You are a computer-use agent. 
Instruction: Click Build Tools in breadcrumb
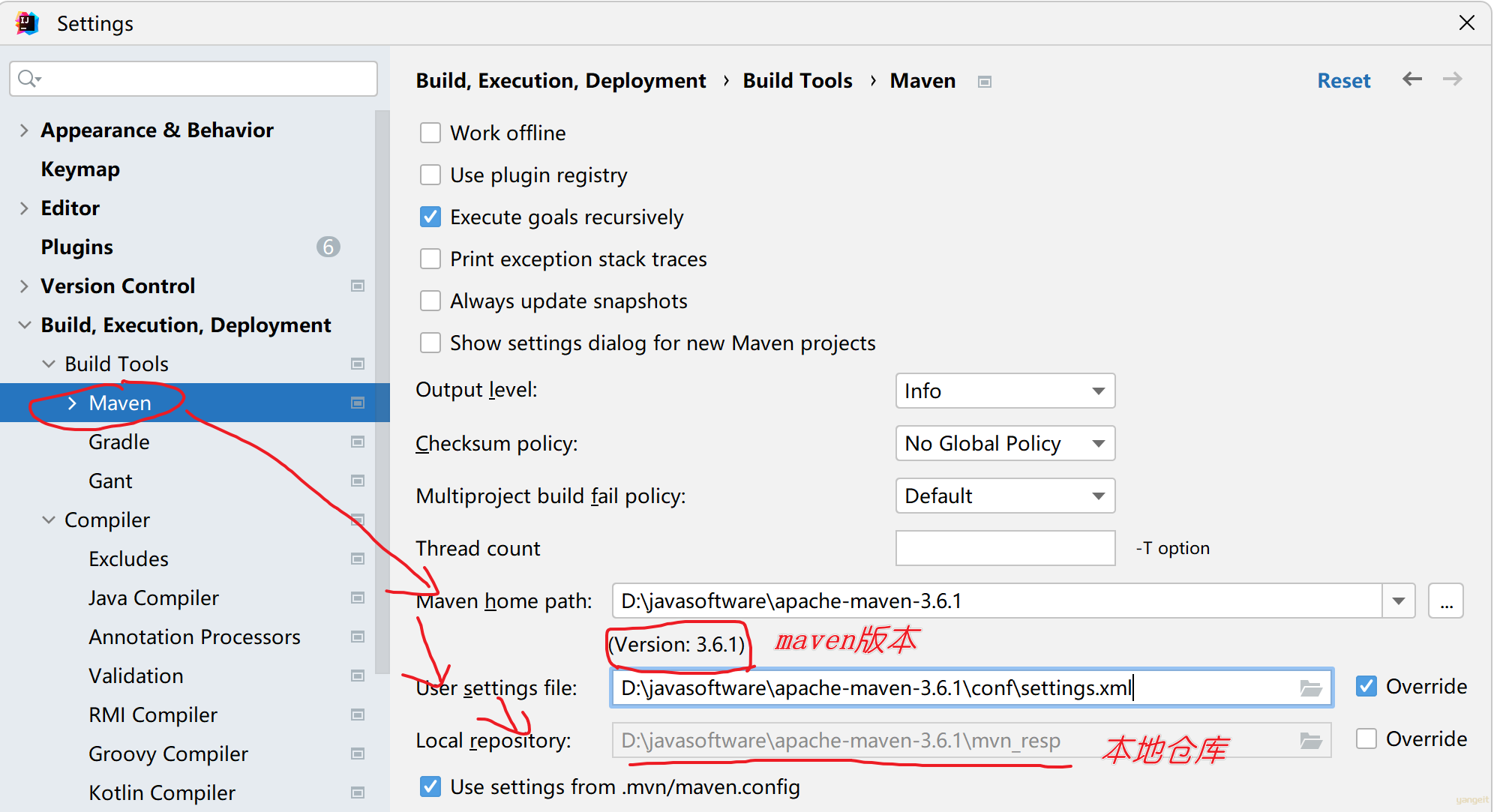(797, 80)
